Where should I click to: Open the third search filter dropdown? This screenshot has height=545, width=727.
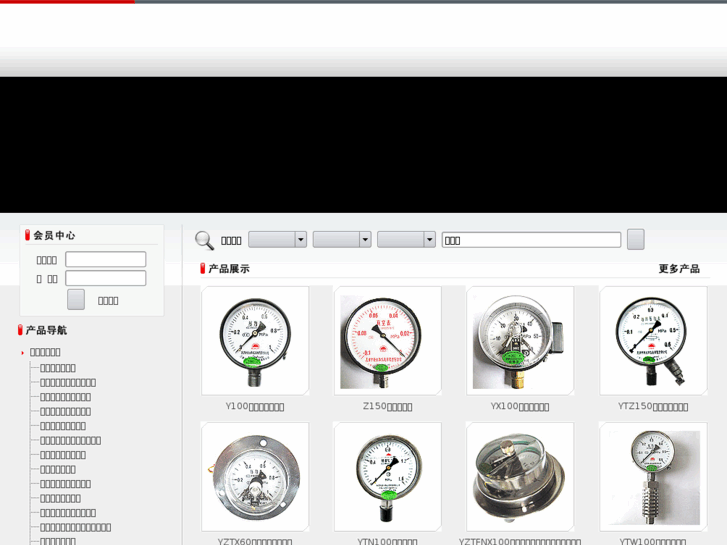[x=406, y=239]
